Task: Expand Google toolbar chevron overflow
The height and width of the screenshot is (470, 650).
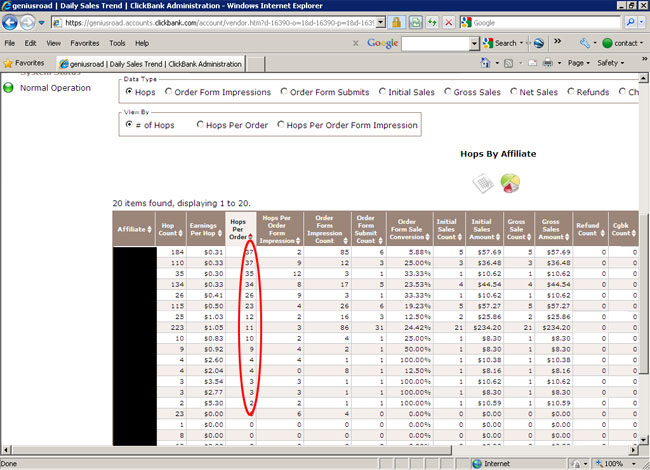Action: [558, 41]
